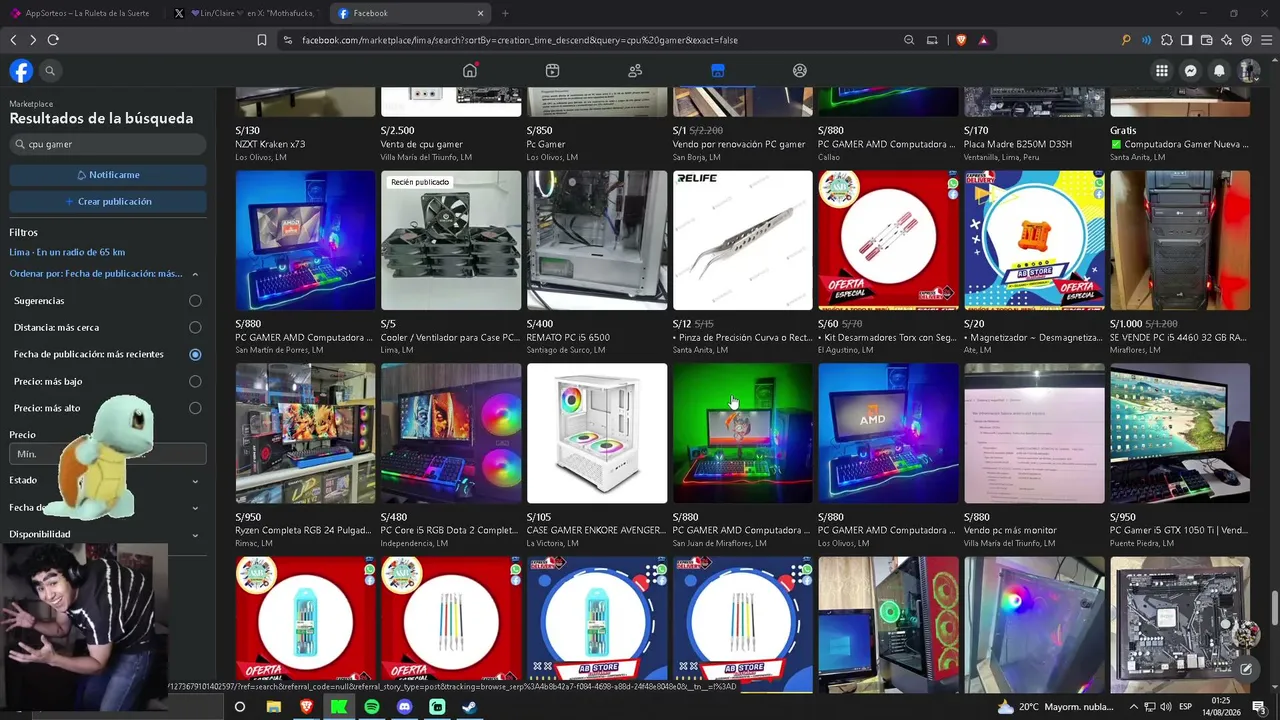Open the RELIFE tweezers listing thumbnail
The width and height of the screenshot is (1280, 720).
(743, 240)
